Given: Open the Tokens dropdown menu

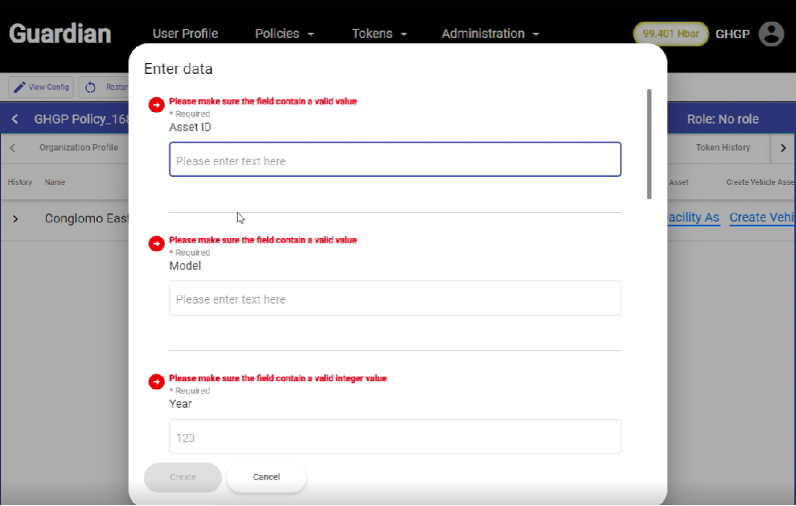Looking at the screenshot, I should 379,34.
